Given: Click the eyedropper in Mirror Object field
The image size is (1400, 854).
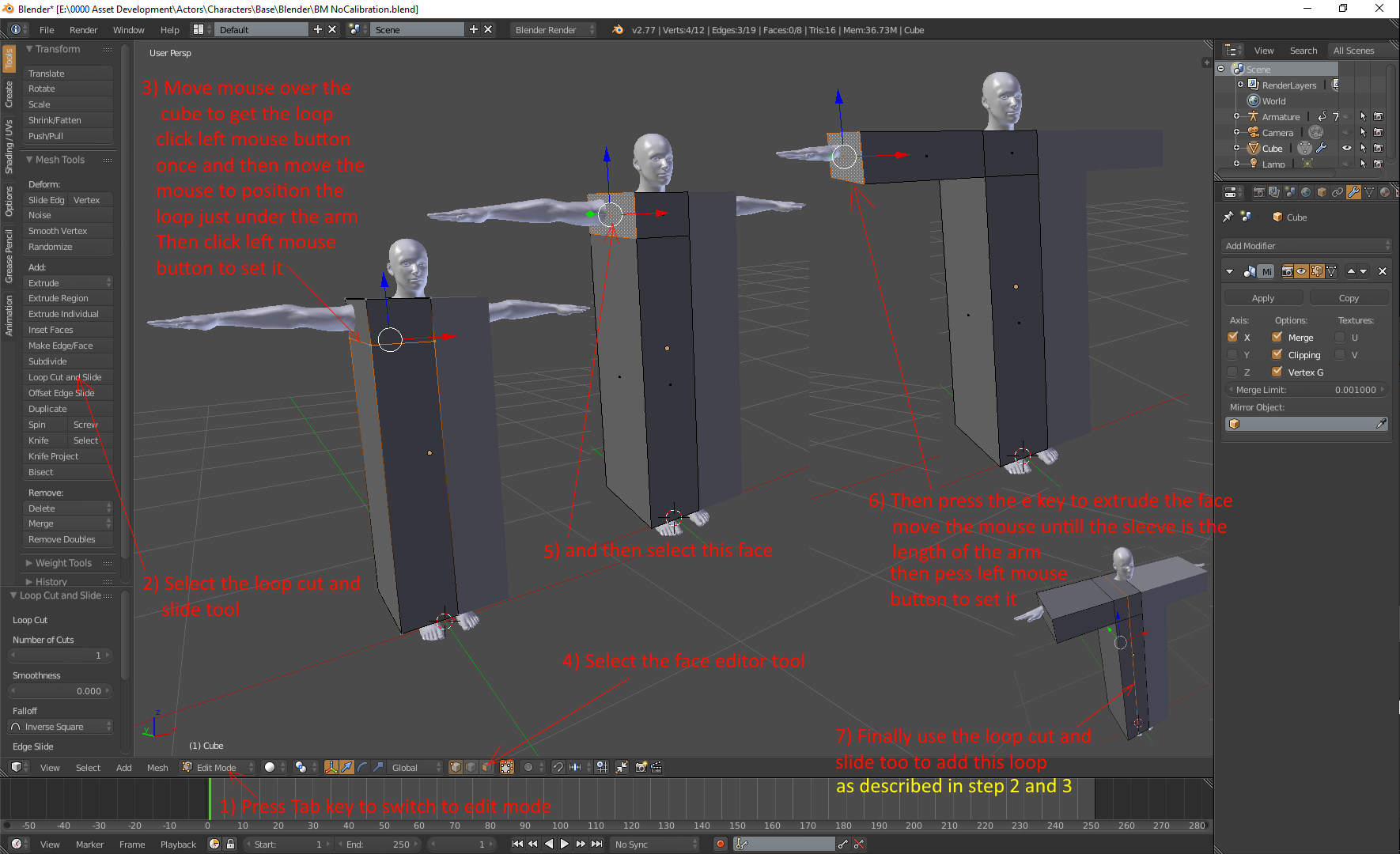Looking at the screenshot, I should pyautogui.click(x=1381, y=424).
